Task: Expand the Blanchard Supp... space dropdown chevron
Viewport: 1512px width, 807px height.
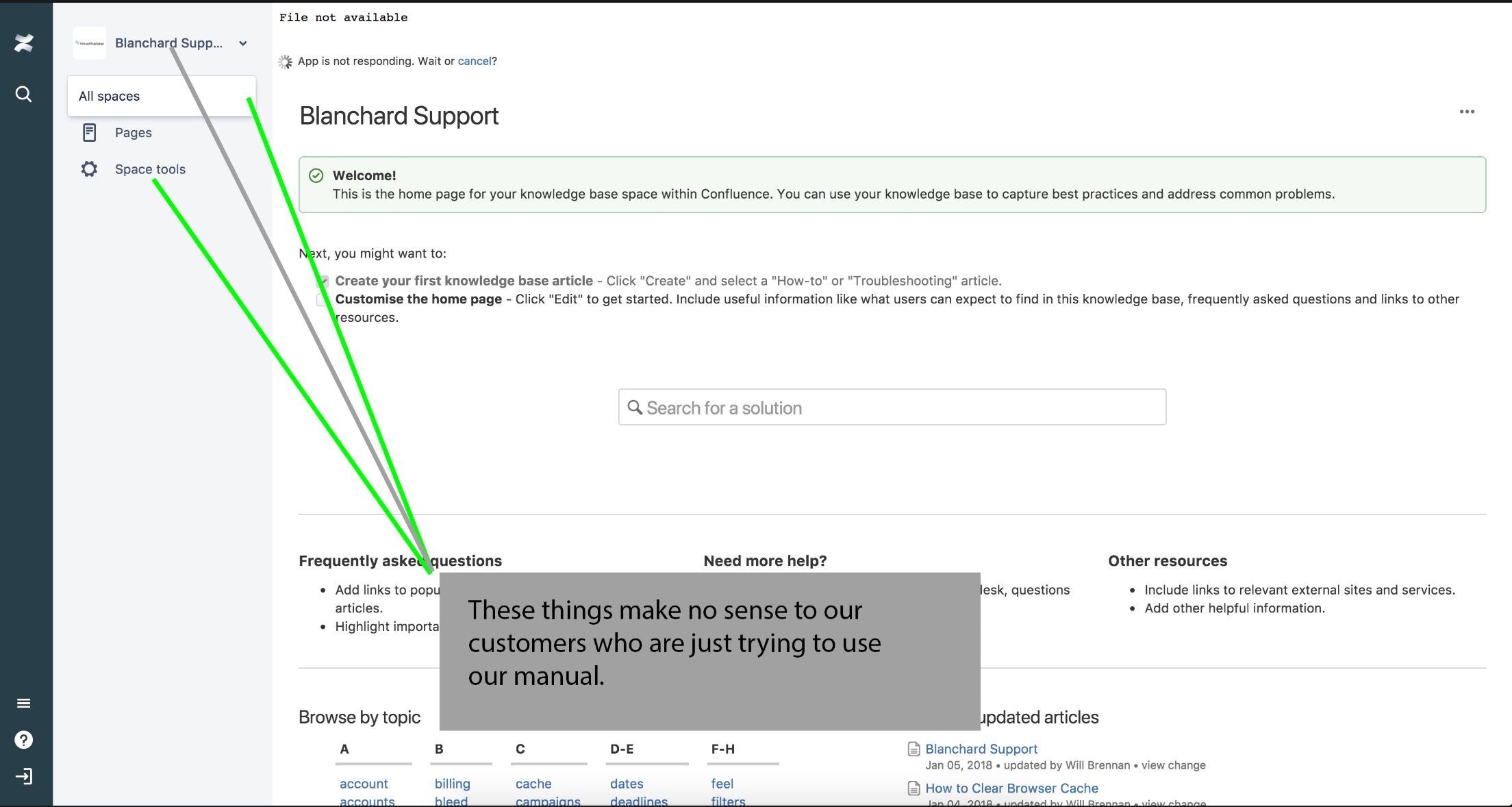Action: [243, 43]
